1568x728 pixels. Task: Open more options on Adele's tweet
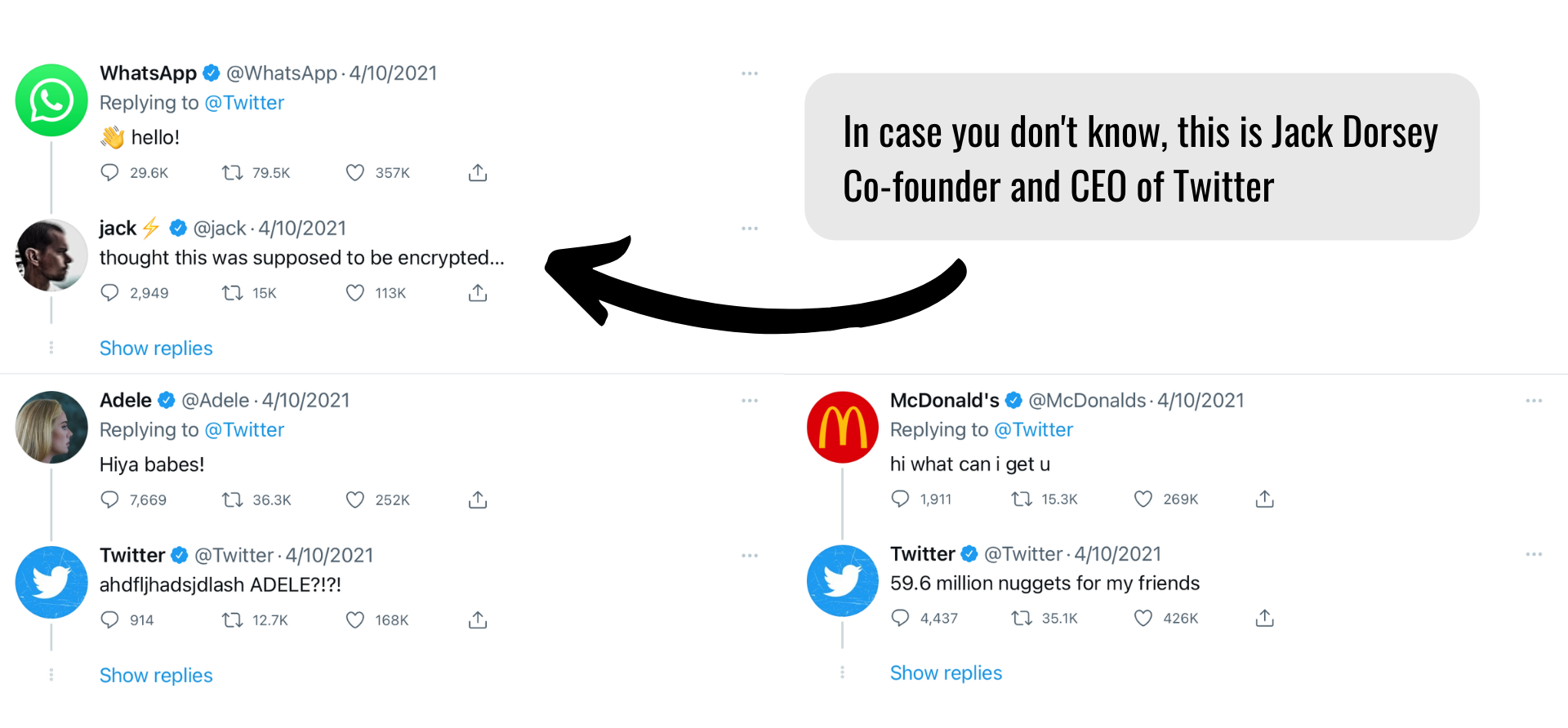click(x=750, y=401)
